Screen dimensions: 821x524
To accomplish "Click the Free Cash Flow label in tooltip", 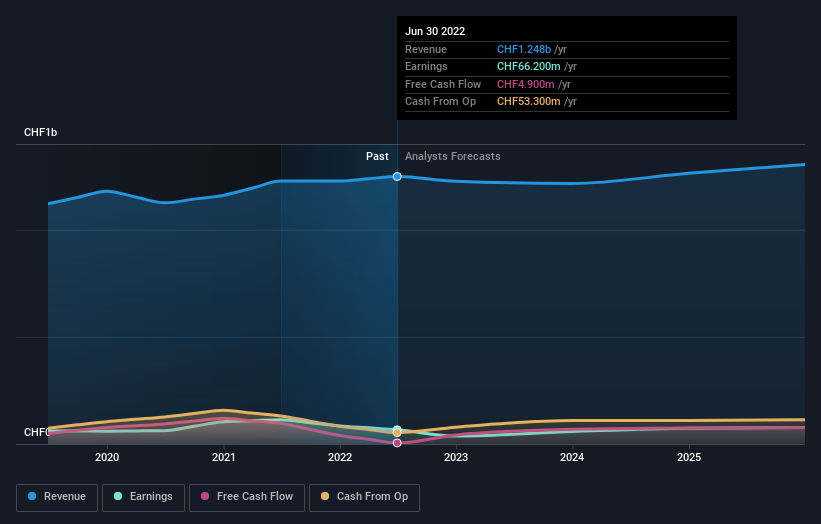I will pyautogui.click(x=443, y=84).
